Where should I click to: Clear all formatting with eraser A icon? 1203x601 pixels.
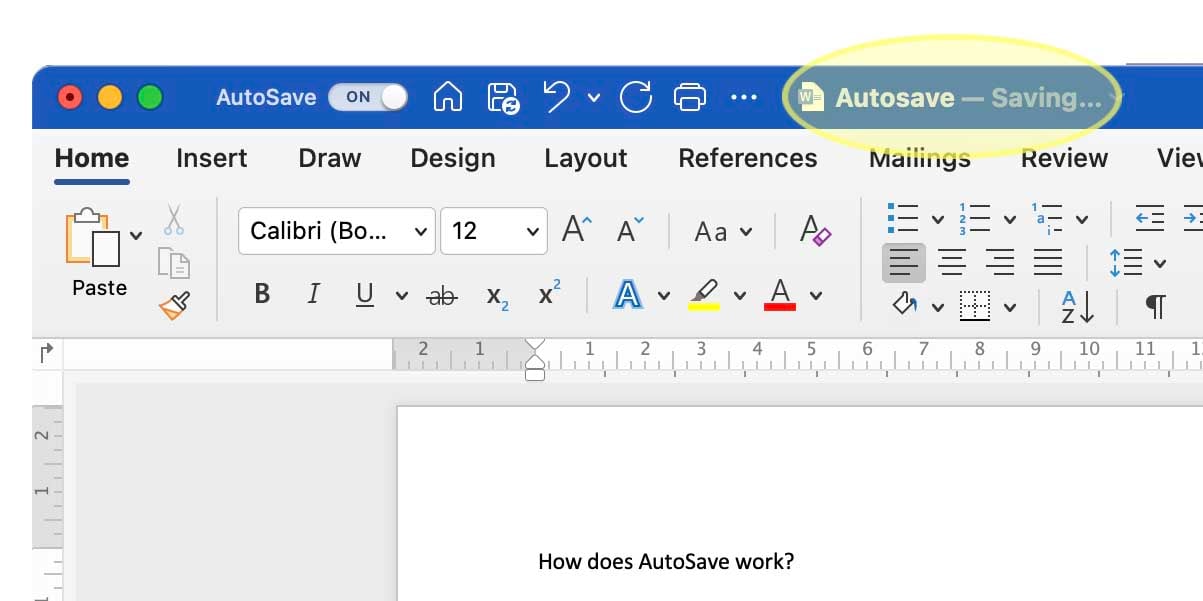815,231
